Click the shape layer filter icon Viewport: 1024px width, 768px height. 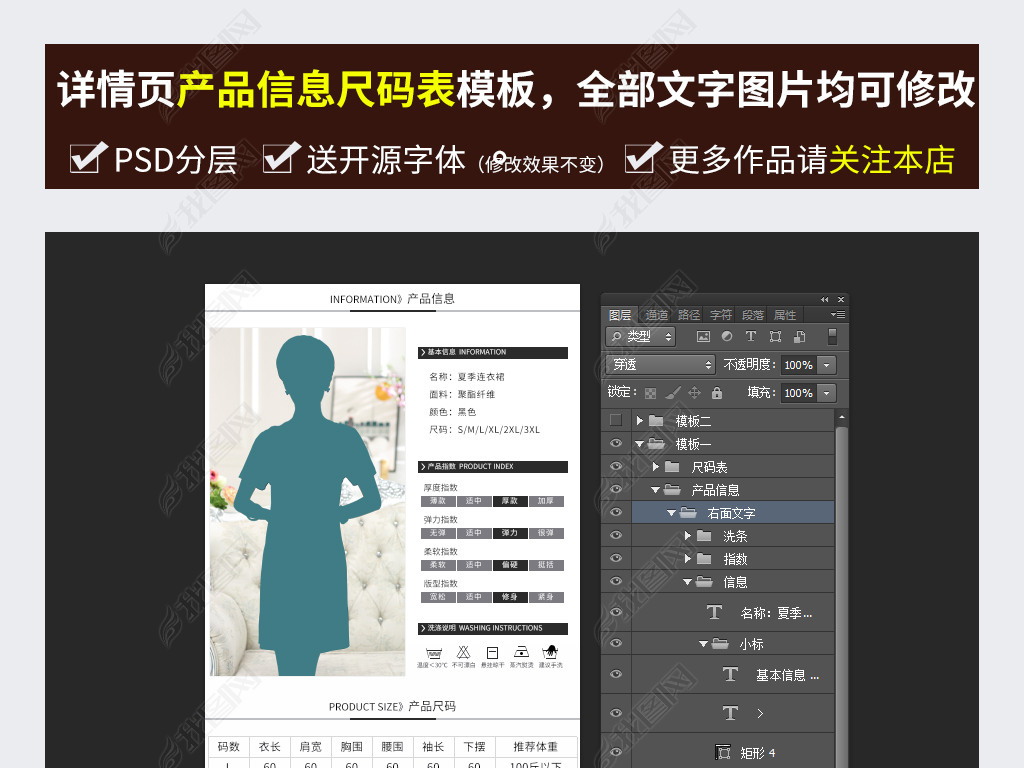[775, 337]
